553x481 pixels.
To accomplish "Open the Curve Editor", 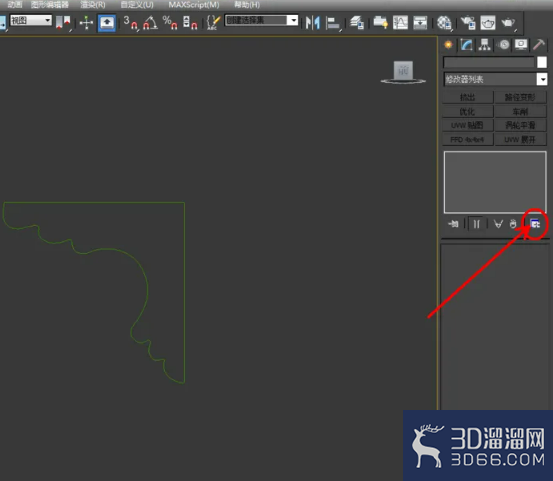I will coord(400,23).
